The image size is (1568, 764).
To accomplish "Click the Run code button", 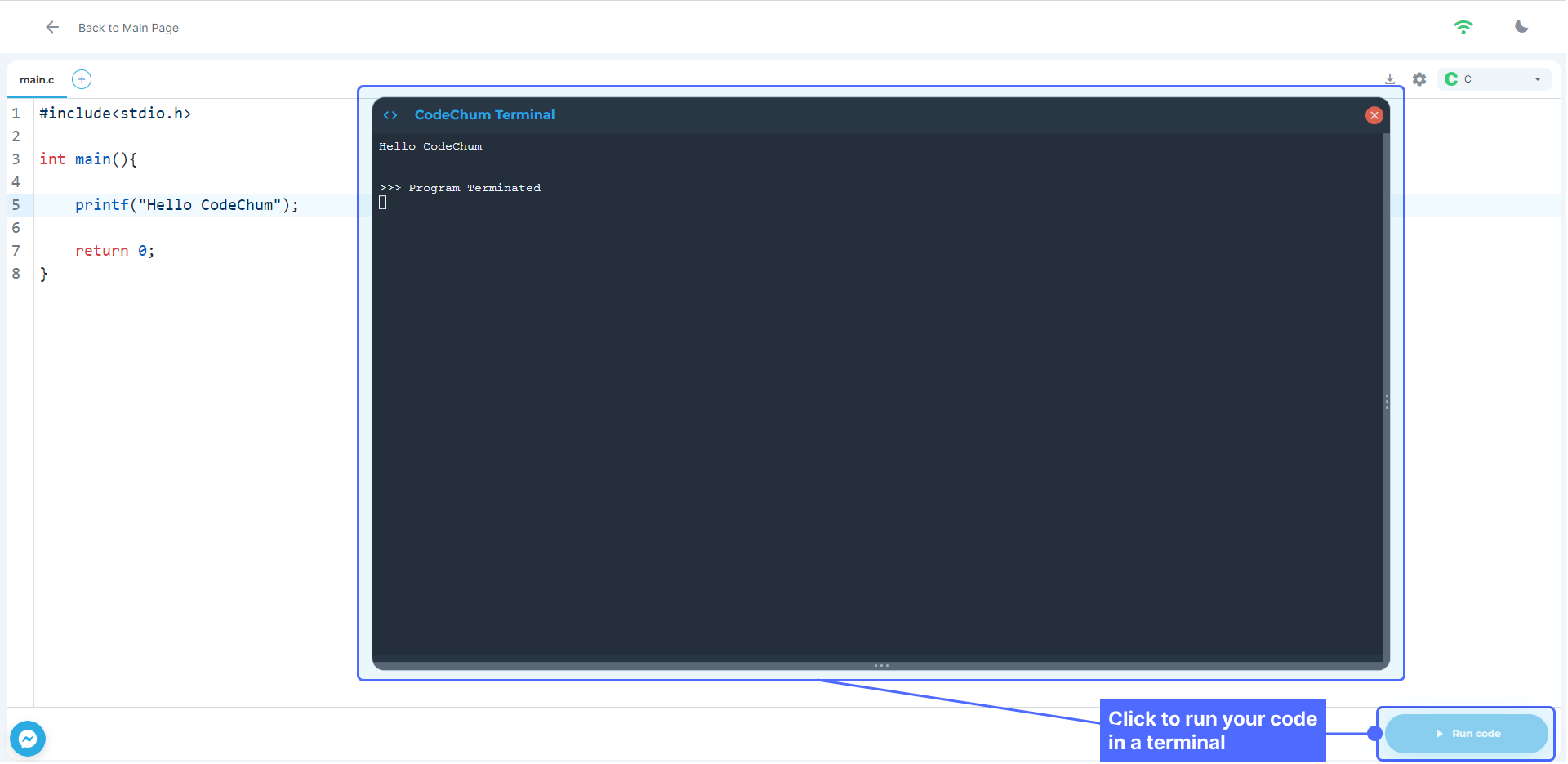I will coord(1466,734).
